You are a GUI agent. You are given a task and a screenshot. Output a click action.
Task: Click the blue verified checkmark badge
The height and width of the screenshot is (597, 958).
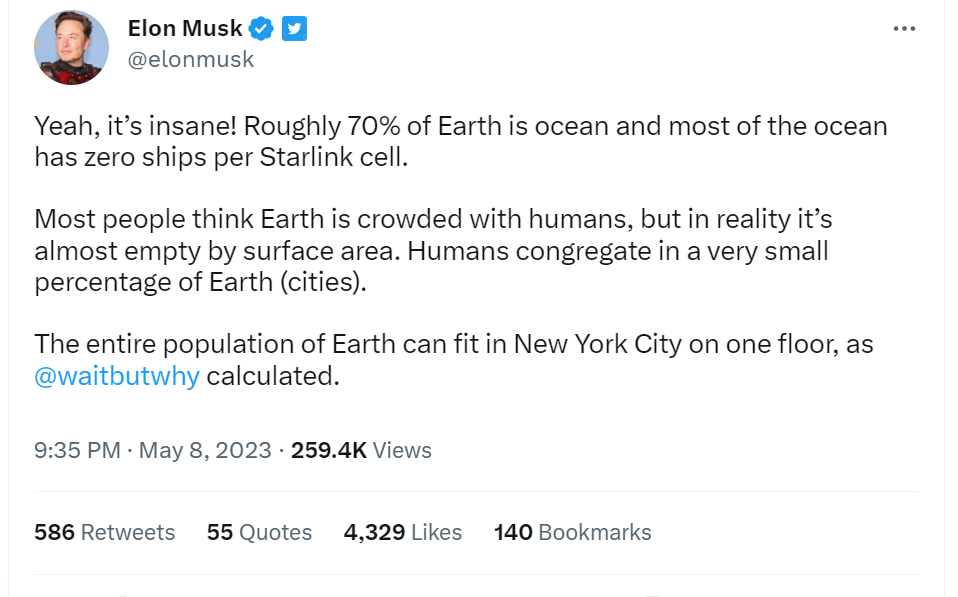(x=262, y=29)
